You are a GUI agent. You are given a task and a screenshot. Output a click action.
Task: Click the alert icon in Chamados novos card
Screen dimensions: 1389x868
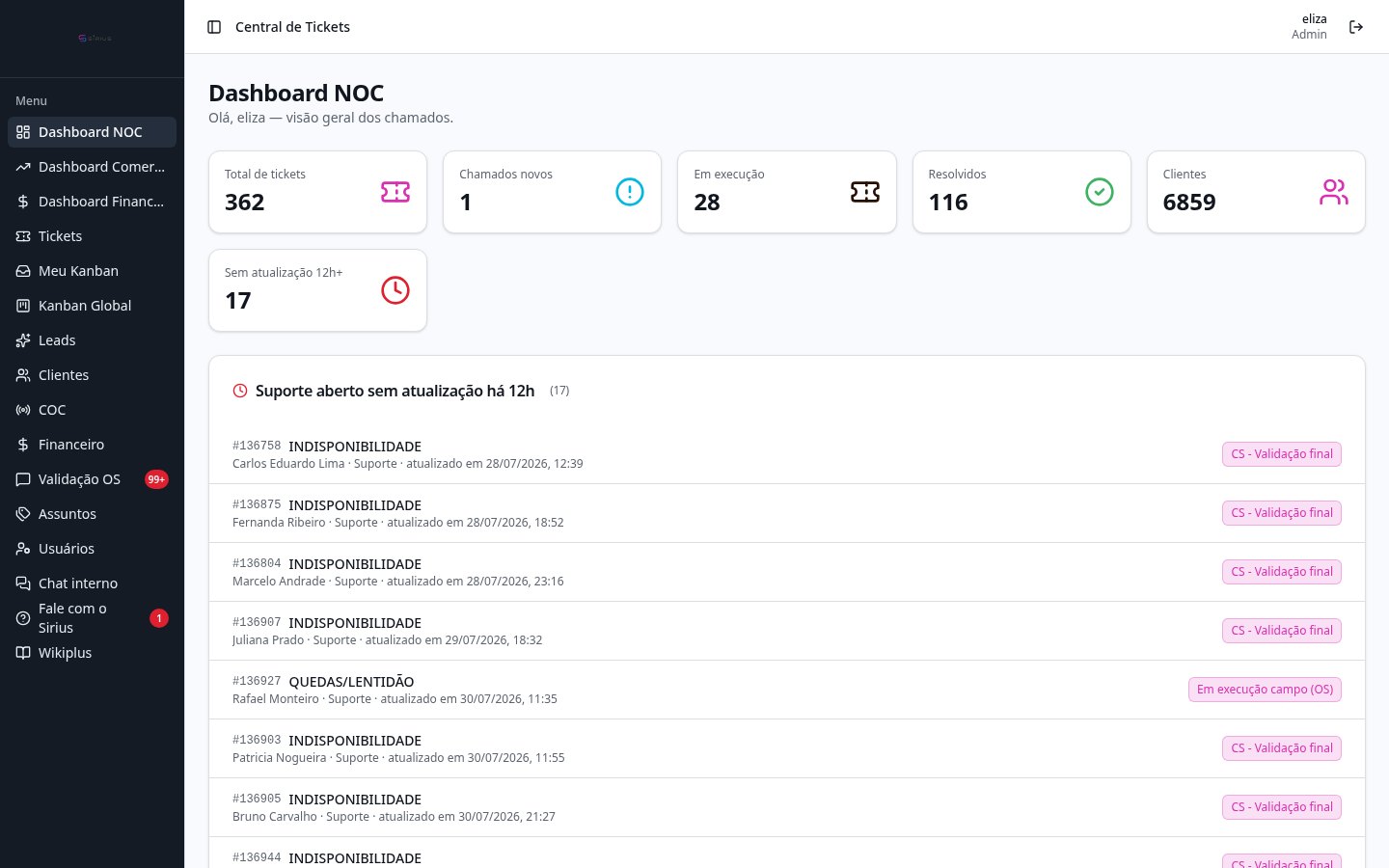coord(630,192)
